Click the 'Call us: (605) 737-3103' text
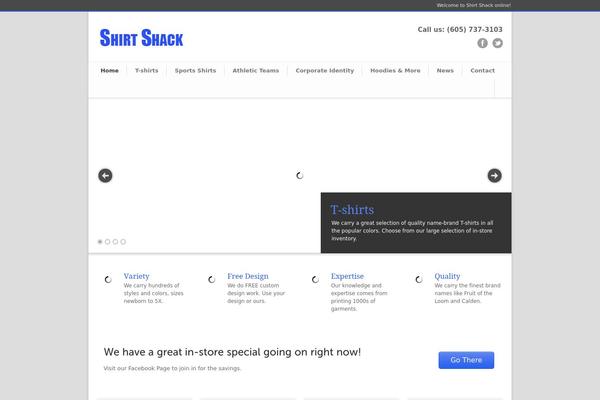The height and width of the screenshot is (400, 600). pyautogui.click(x=460, y=29)
